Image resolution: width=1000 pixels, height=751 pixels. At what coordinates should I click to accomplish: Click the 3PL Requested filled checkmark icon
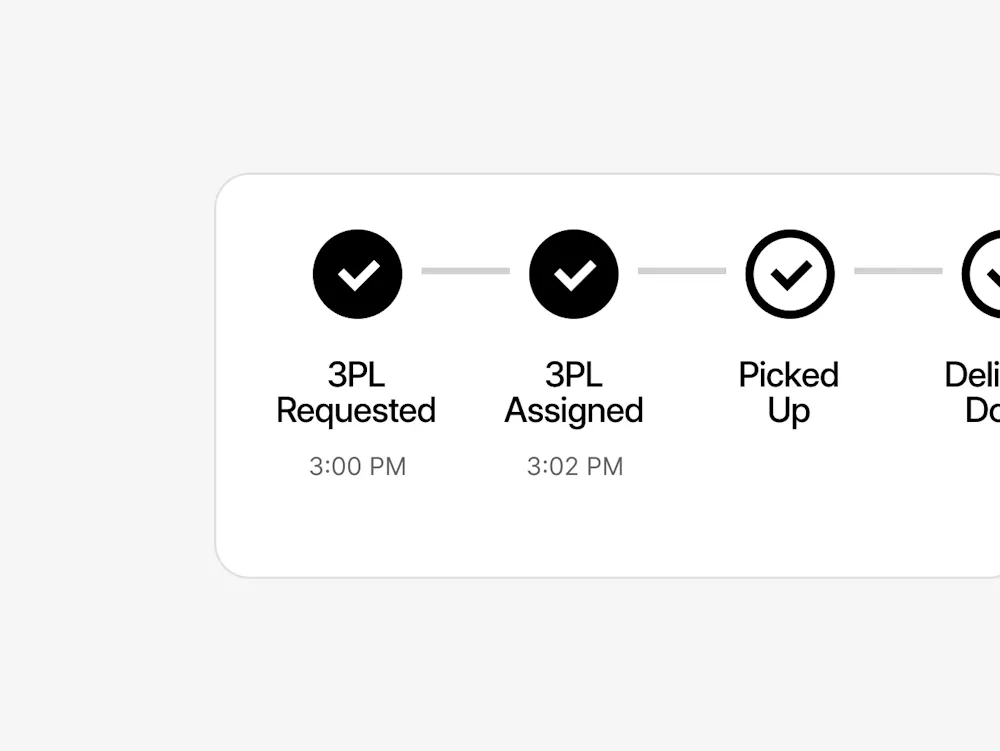point(357,274)
